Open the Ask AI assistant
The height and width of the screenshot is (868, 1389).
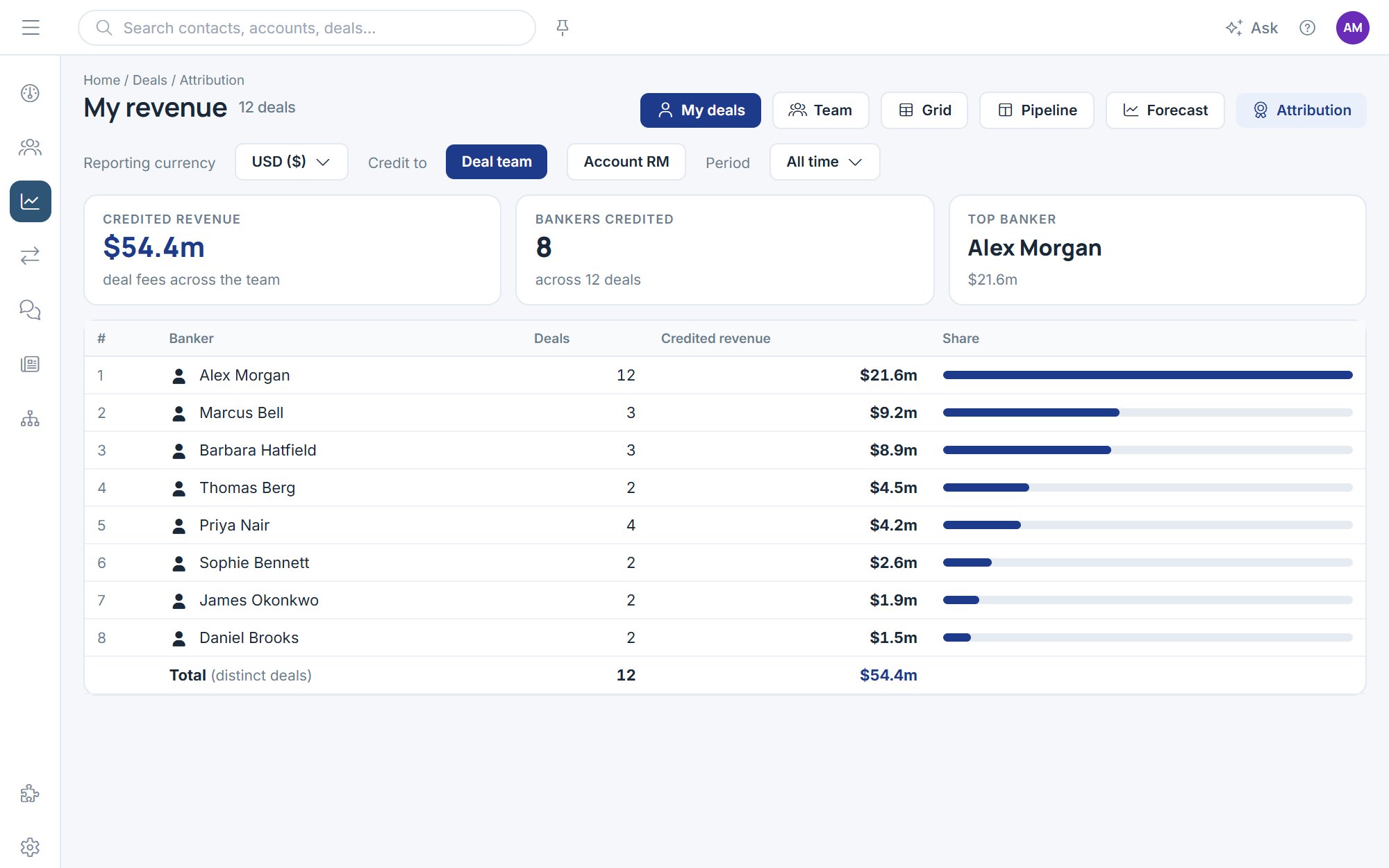point(1251,28)
